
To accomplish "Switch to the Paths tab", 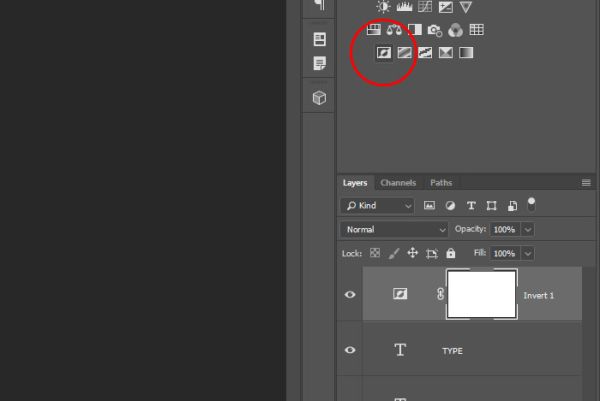I will click(x=441, y=183).
